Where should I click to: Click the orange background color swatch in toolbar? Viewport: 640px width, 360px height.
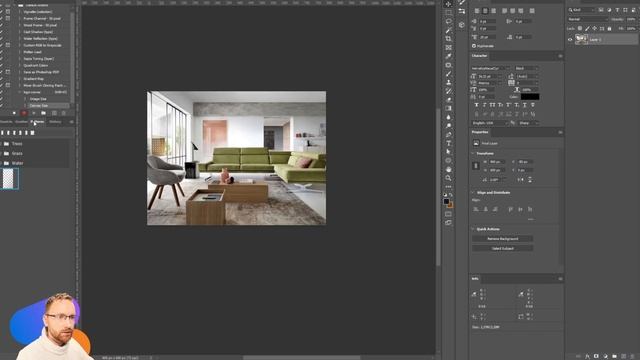451,205
